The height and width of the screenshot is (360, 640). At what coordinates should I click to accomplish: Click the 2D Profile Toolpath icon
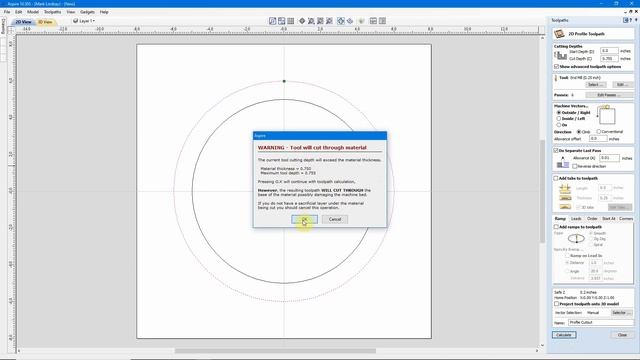559,34
